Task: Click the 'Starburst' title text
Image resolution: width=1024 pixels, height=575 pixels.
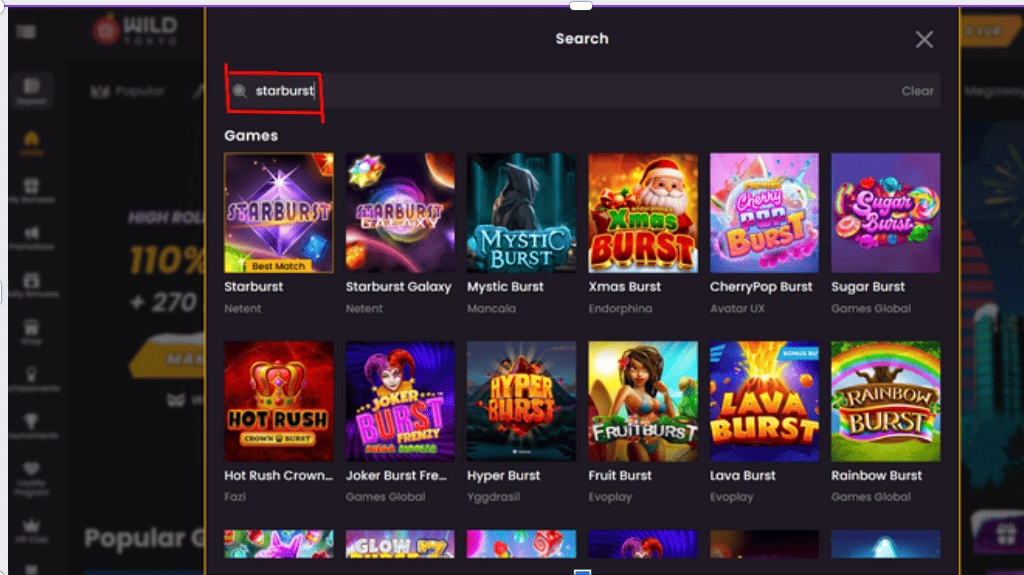Action: (x=253, y=287)
